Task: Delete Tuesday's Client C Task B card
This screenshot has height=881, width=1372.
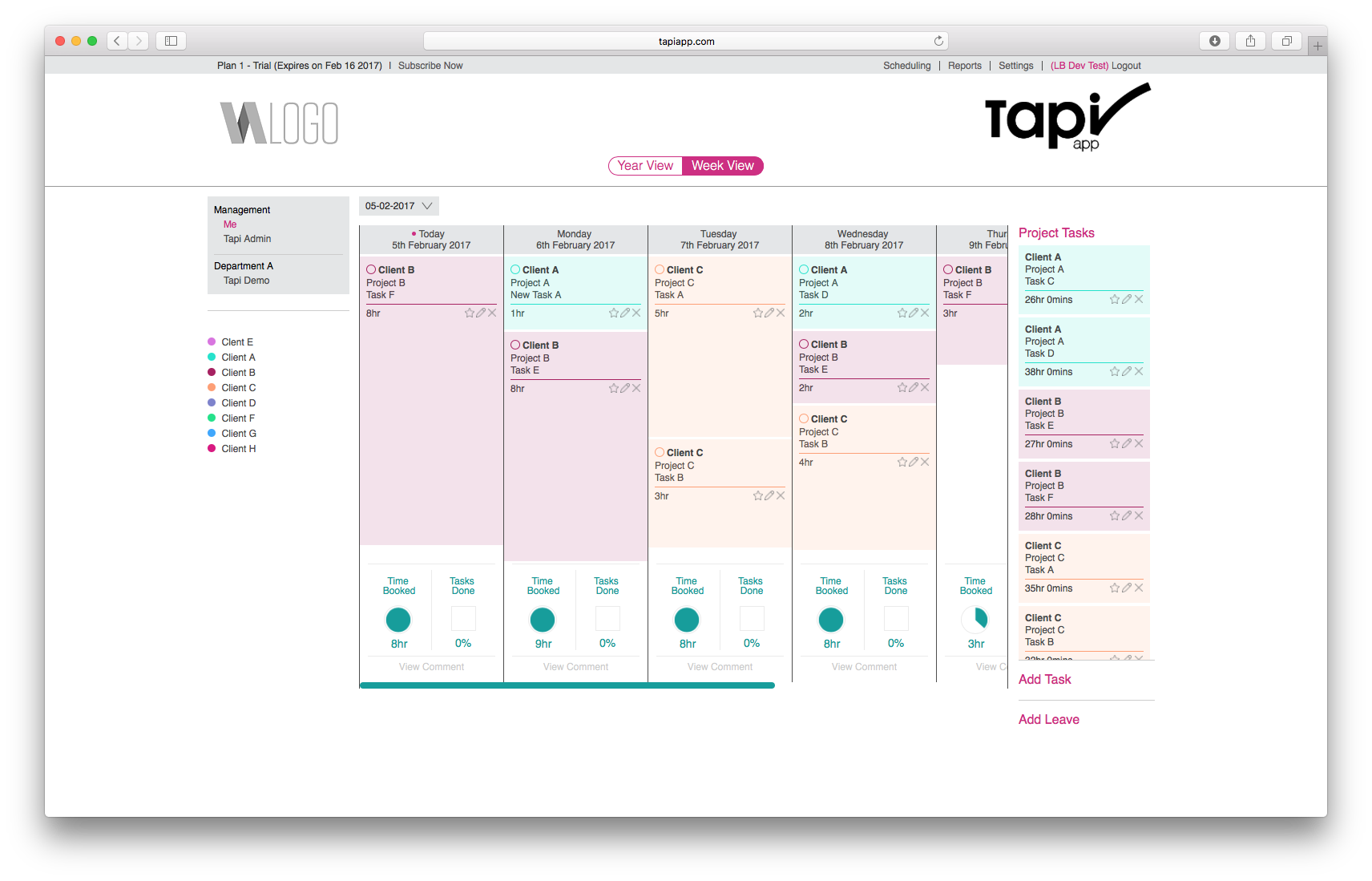Action: click(781, 495)
